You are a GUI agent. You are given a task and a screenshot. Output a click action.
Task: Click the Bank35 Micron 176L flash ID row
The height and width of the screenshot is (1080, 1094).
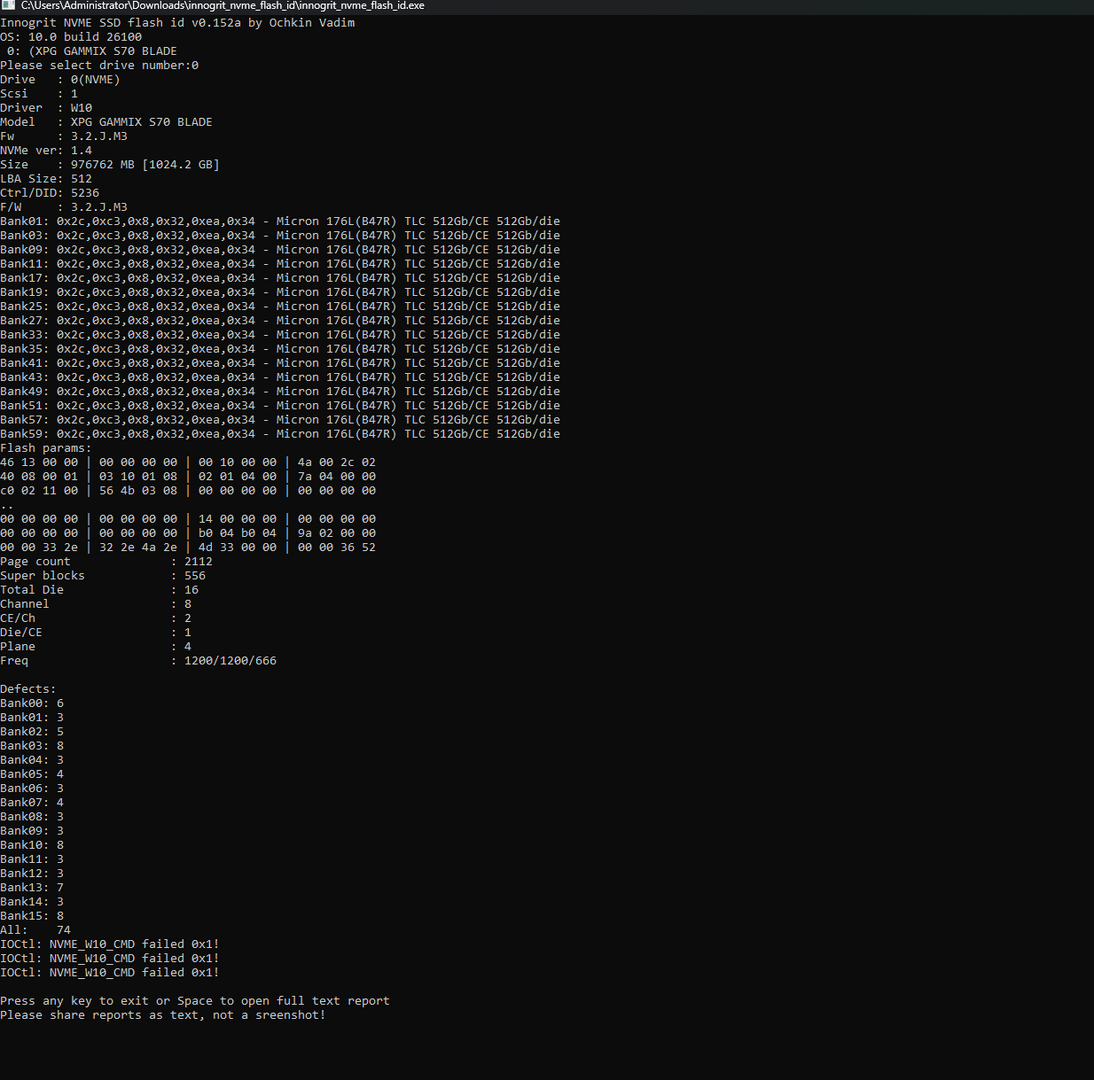tap(280, 349)
